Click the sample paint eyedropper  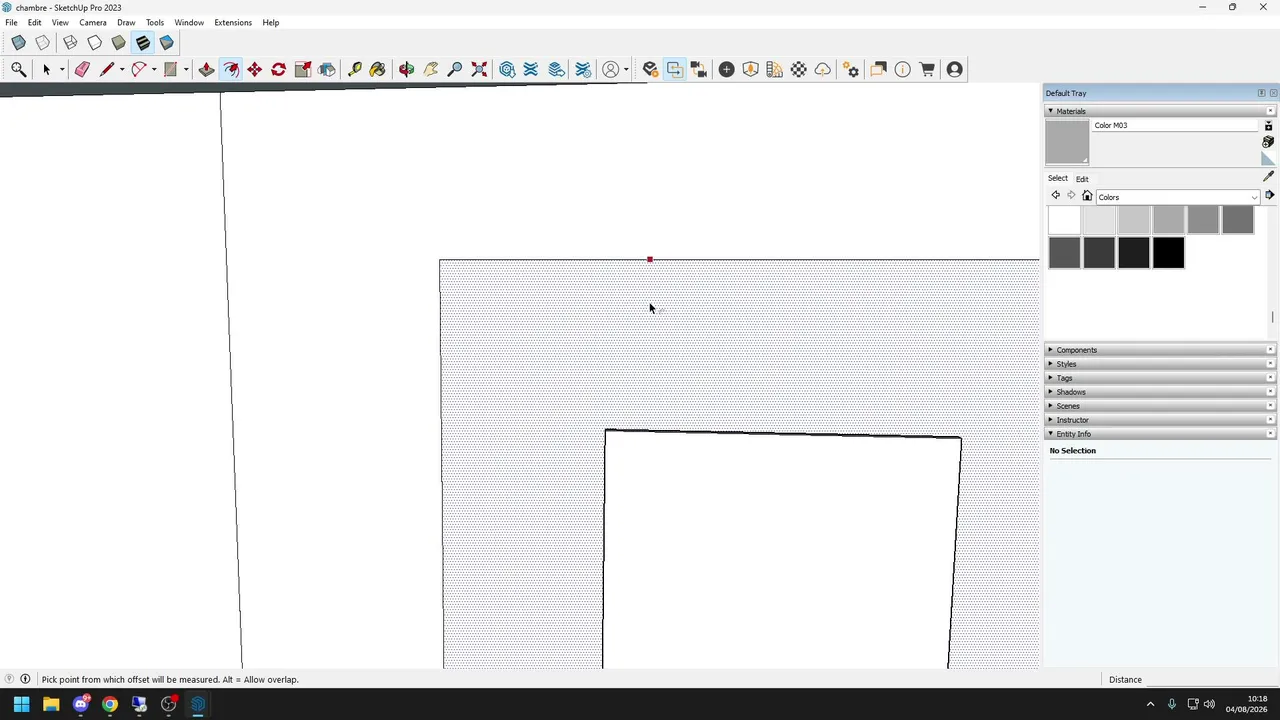coord(1268,176)
